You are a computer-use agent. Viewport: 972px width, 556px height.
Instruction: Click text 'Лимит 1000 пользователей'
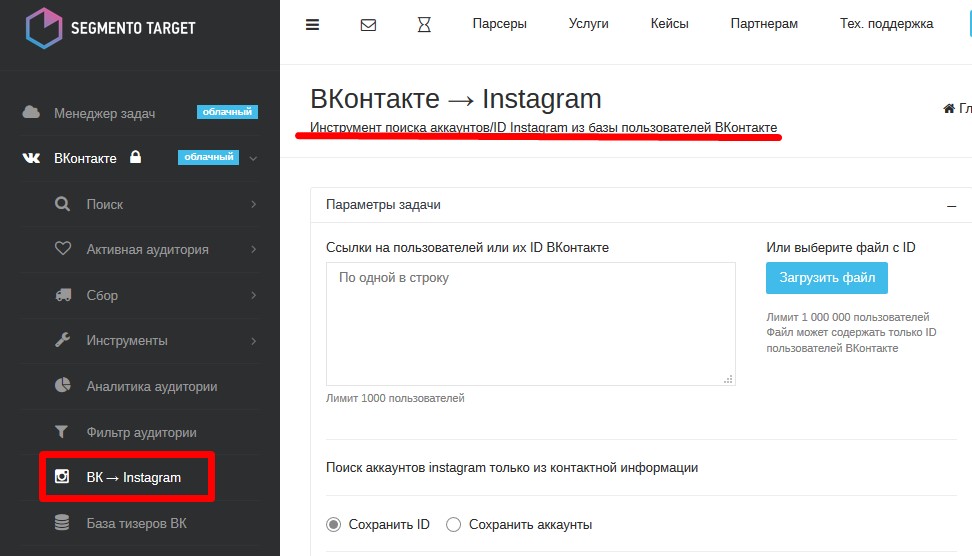pyautogui.click(x=395, y=398)
